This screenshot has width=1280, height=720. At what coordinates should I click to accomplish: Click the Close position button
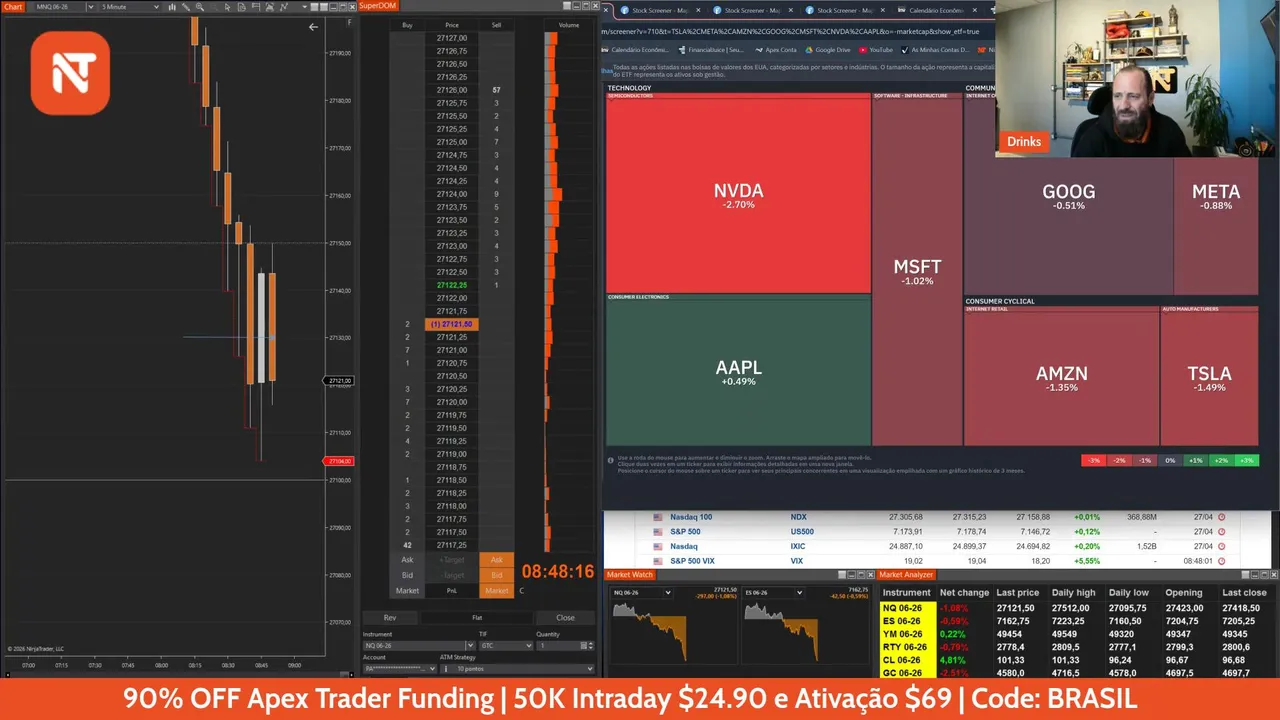coord(565,617)
